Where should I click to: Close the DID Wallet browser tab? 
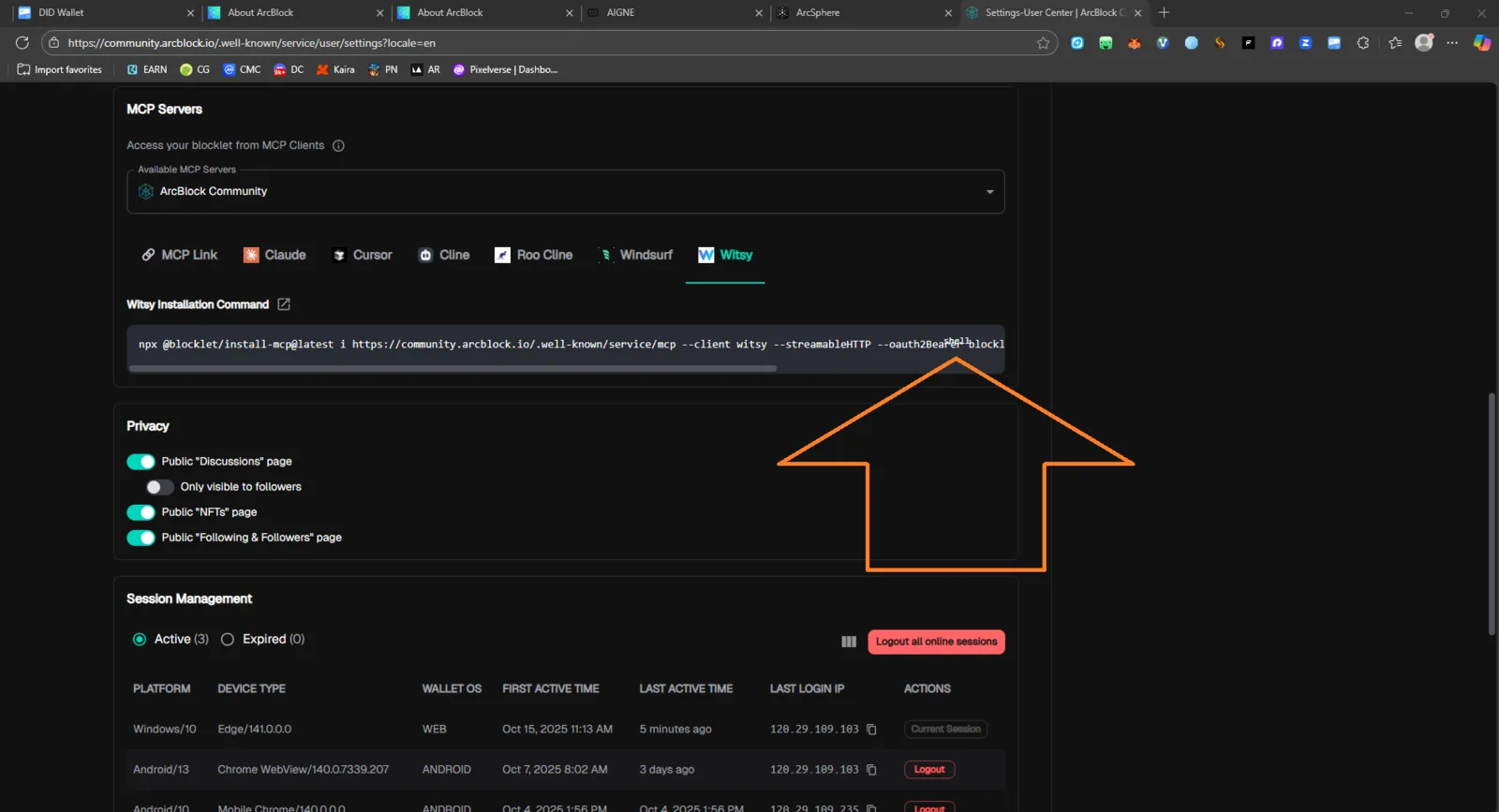coord(190,13)
